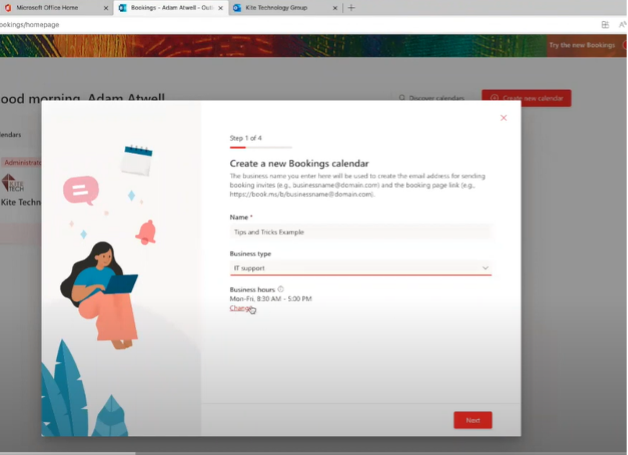Close the Create Bookings calendar dialog

503,118
